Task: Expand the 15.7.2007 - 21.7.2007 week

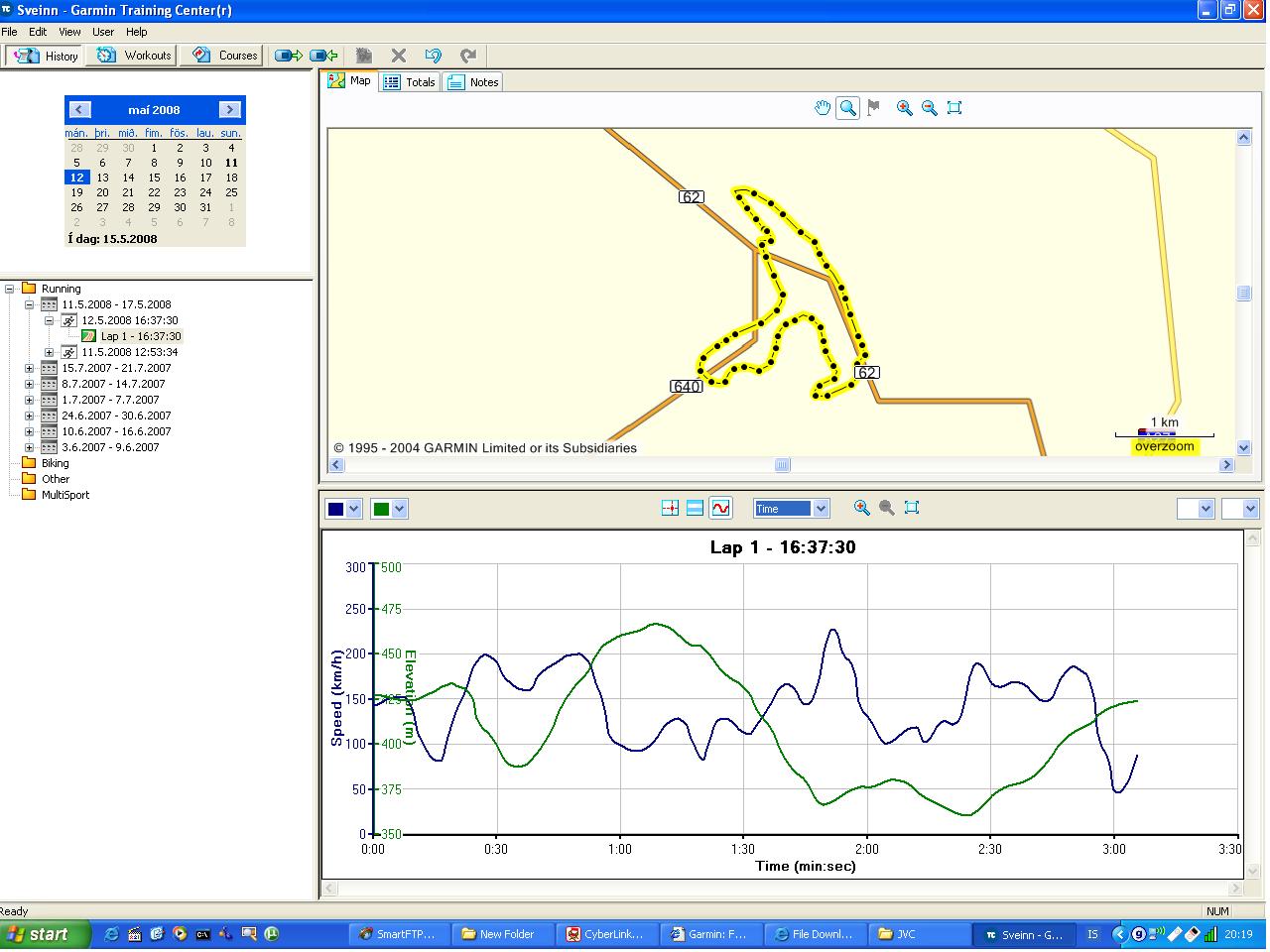Action: (x=30, y=368)
